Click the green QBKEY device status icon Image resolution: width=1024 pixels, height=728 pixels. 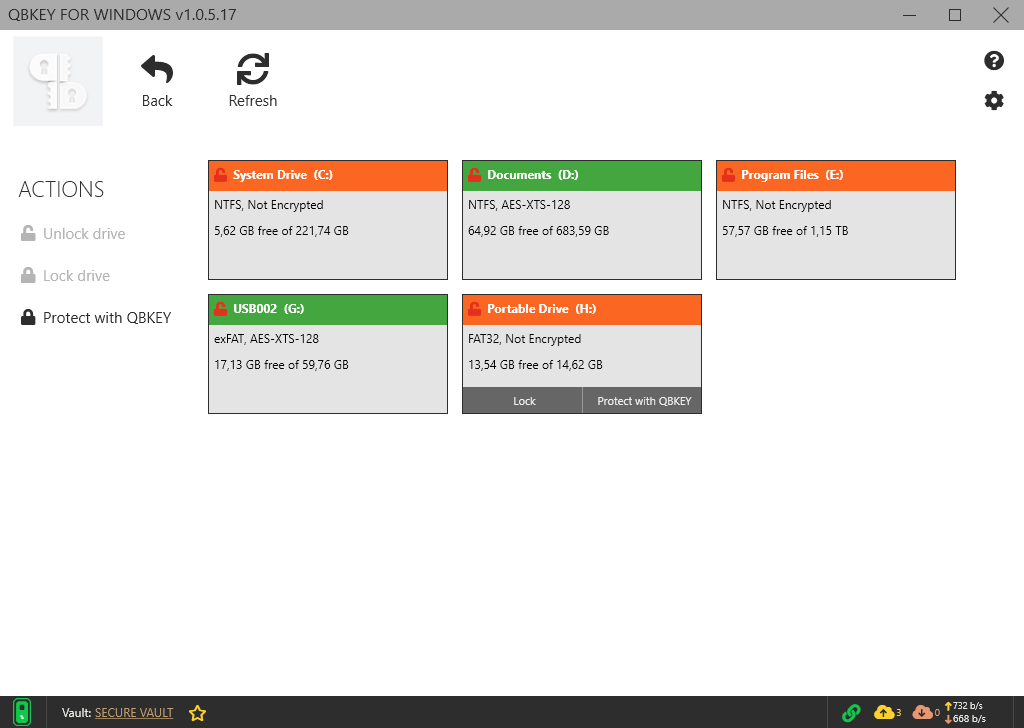click(22, 712)
